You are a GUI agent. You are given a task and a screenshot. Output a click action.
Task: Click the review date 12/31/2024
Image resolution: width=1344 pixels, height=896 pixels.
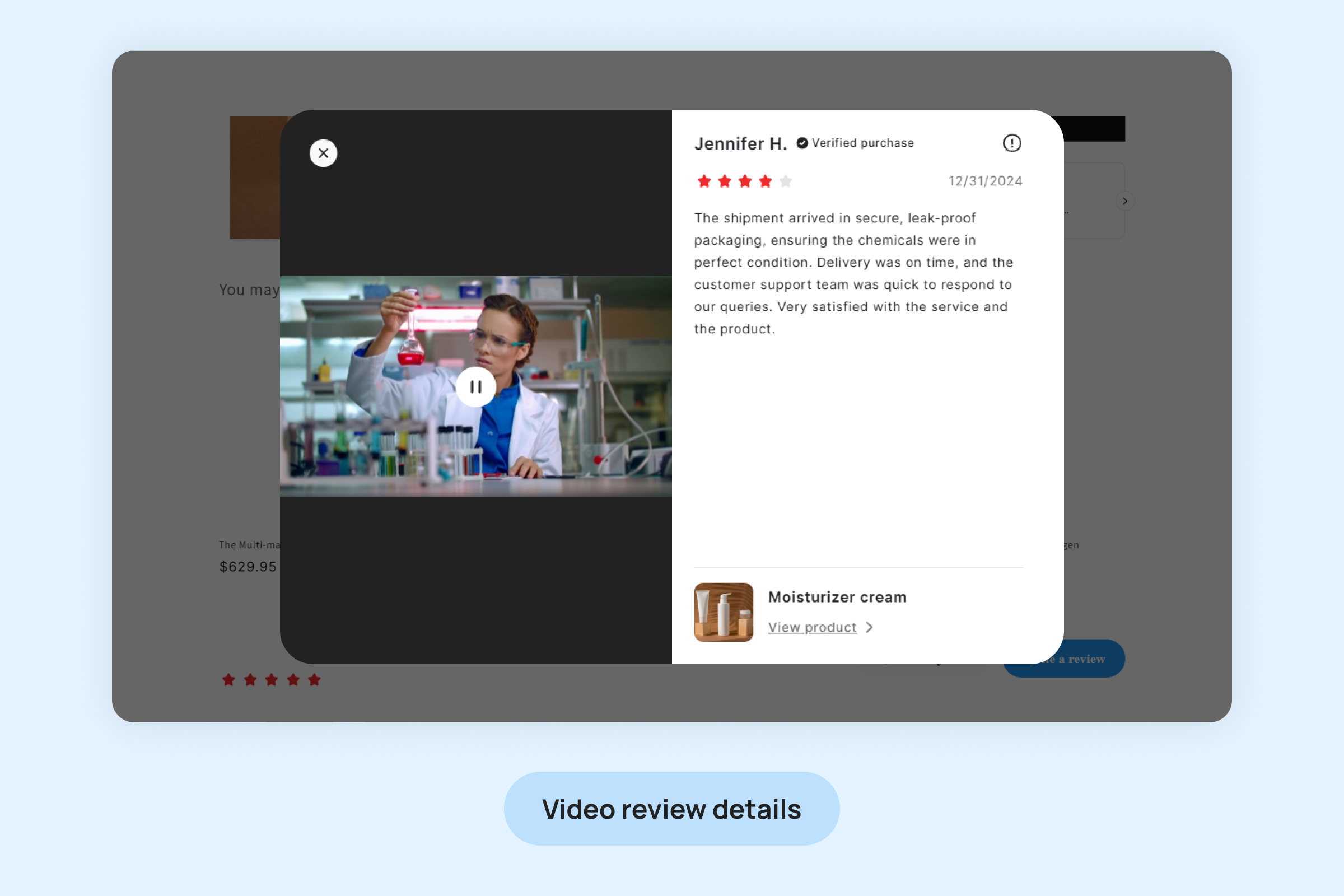pos(985,181)
